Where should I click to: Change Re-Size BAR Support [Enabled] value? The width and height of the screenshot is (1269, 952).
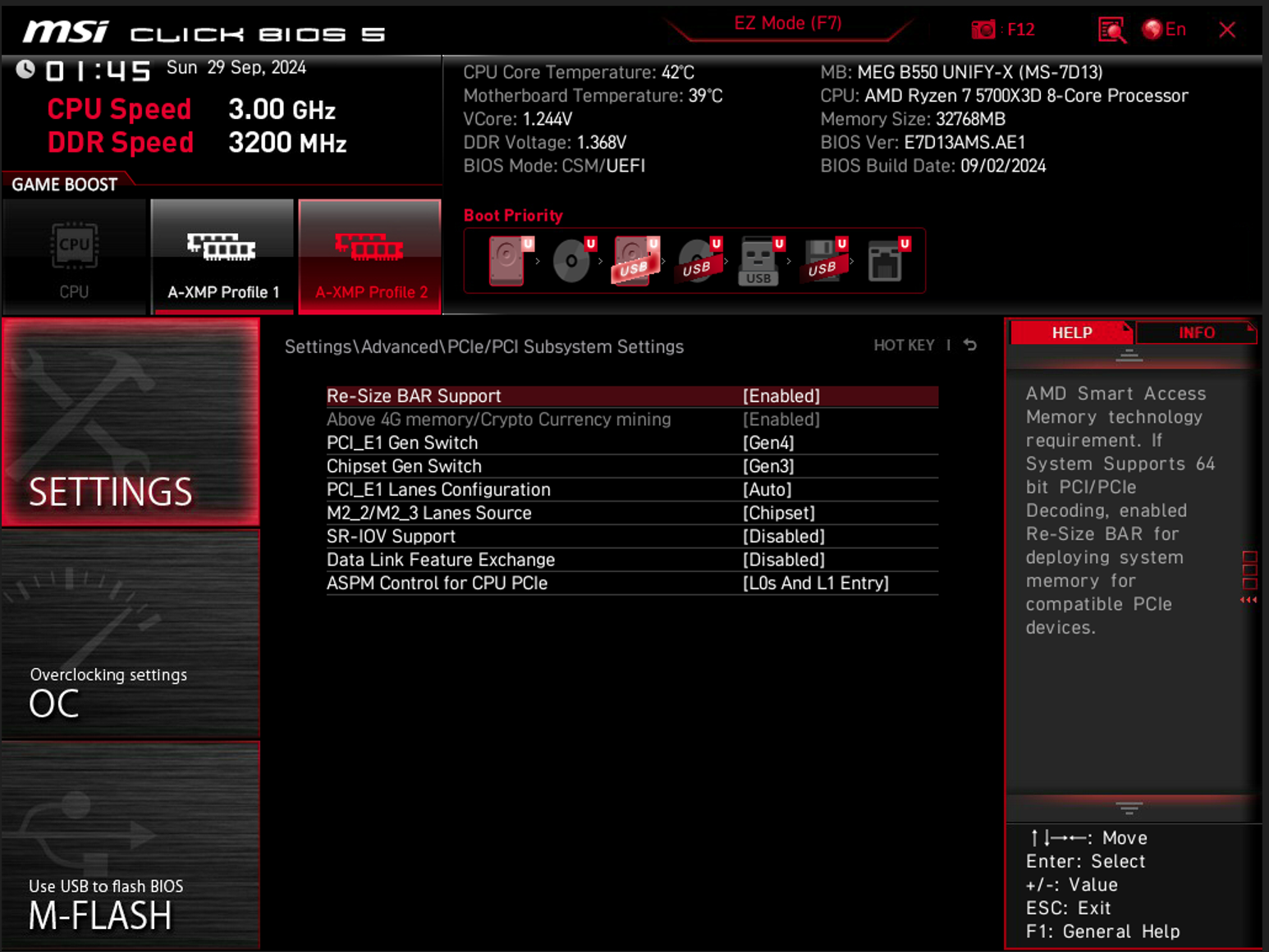click(781, 396)
